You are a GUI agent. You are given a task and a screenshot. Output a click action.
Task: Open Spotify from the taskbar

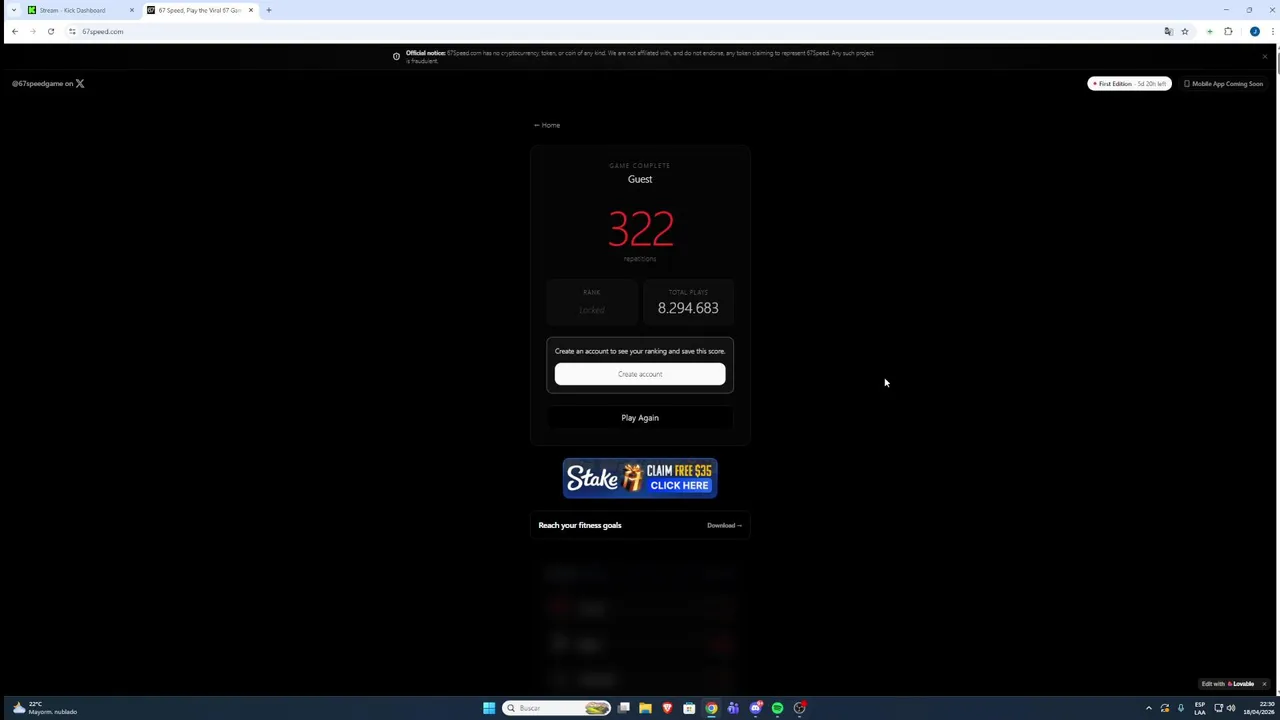coord(777,708)
